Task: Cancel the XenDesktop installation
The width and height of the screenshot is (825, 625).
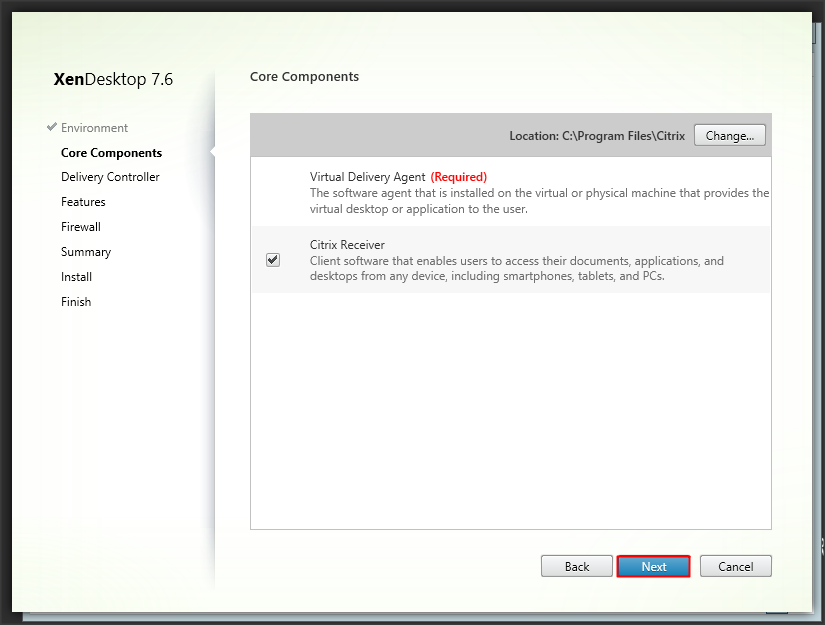Action: tap(735, 566)
